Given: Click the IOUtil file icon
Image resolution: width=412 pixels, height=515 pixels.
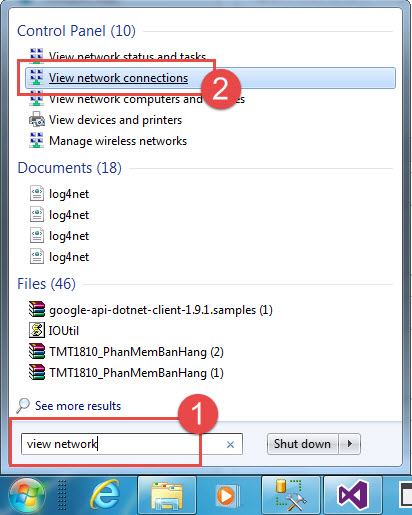Looking at the screenshot, I should click(x=36, y=330).
